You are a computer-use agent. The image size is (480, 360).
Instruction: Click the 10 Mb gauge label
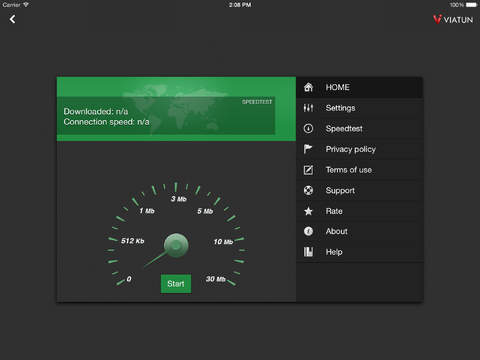[x=223, y=242]
